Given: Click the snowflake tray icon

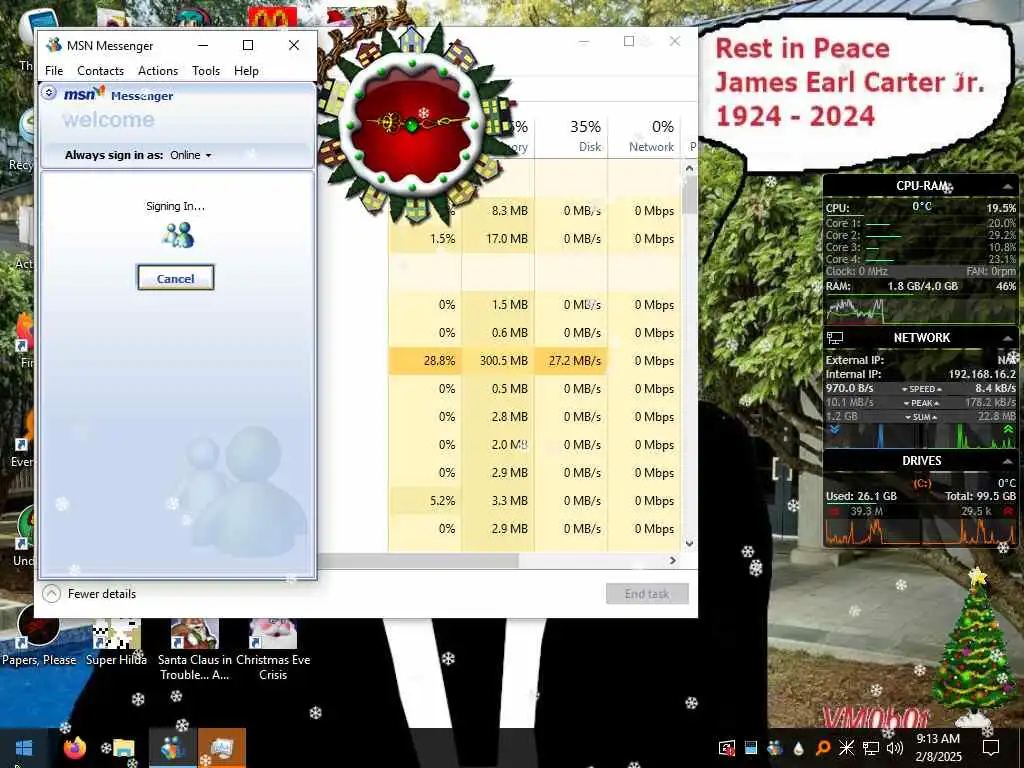Looking at the screenshot, I should [846, 748].
